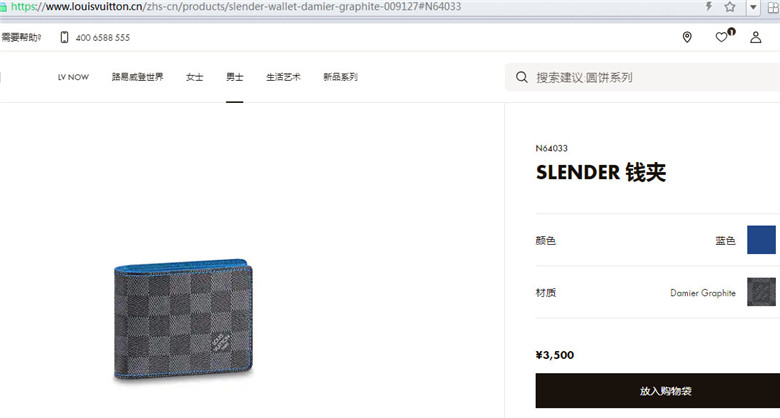The height and width of the screenshot is (418, 780).
Task: Click the green lock icon in address bar
Action: click(x=3, y=7)
